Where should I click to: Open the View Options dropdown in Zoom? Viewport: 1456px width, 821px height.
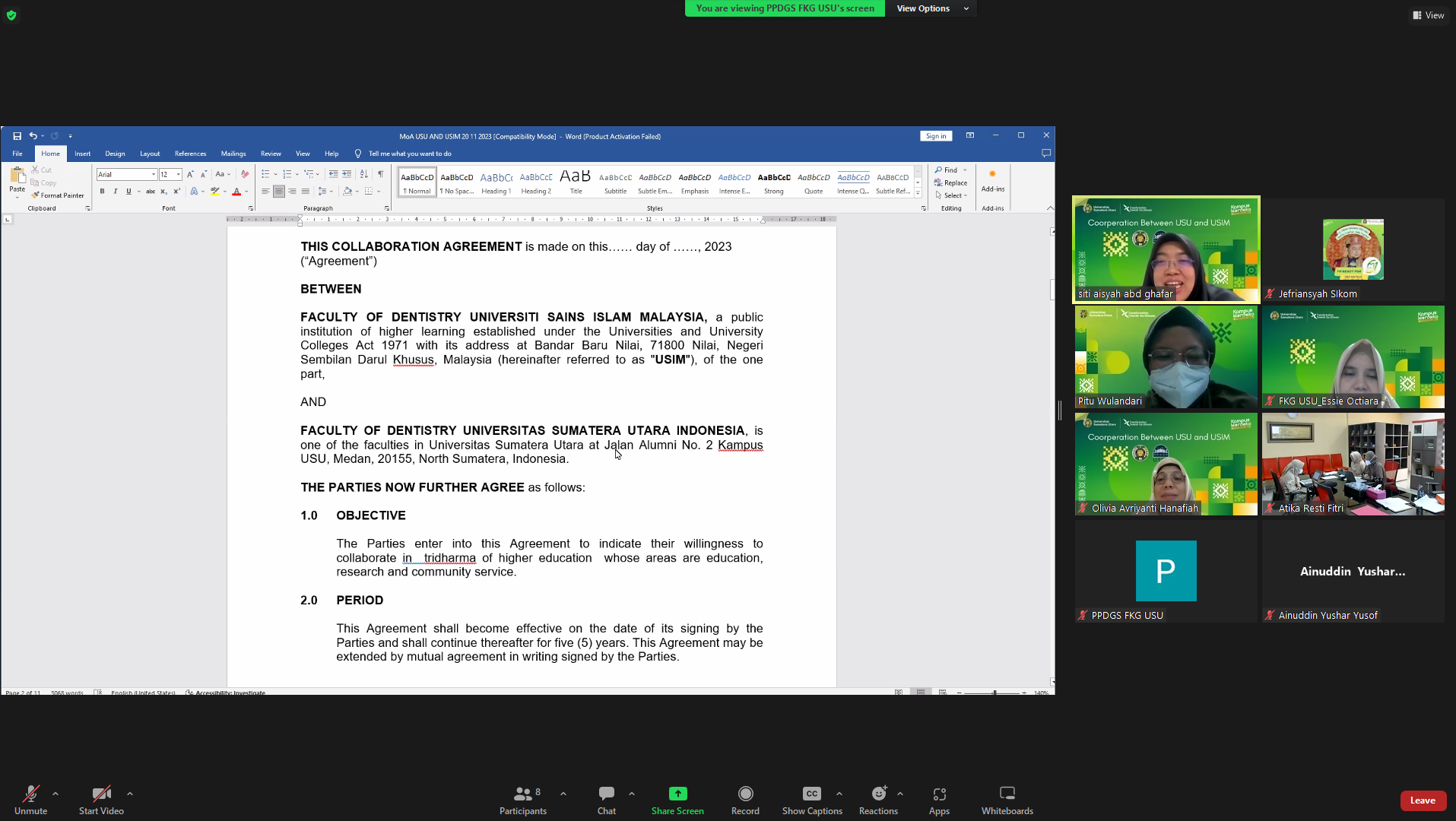931,8
